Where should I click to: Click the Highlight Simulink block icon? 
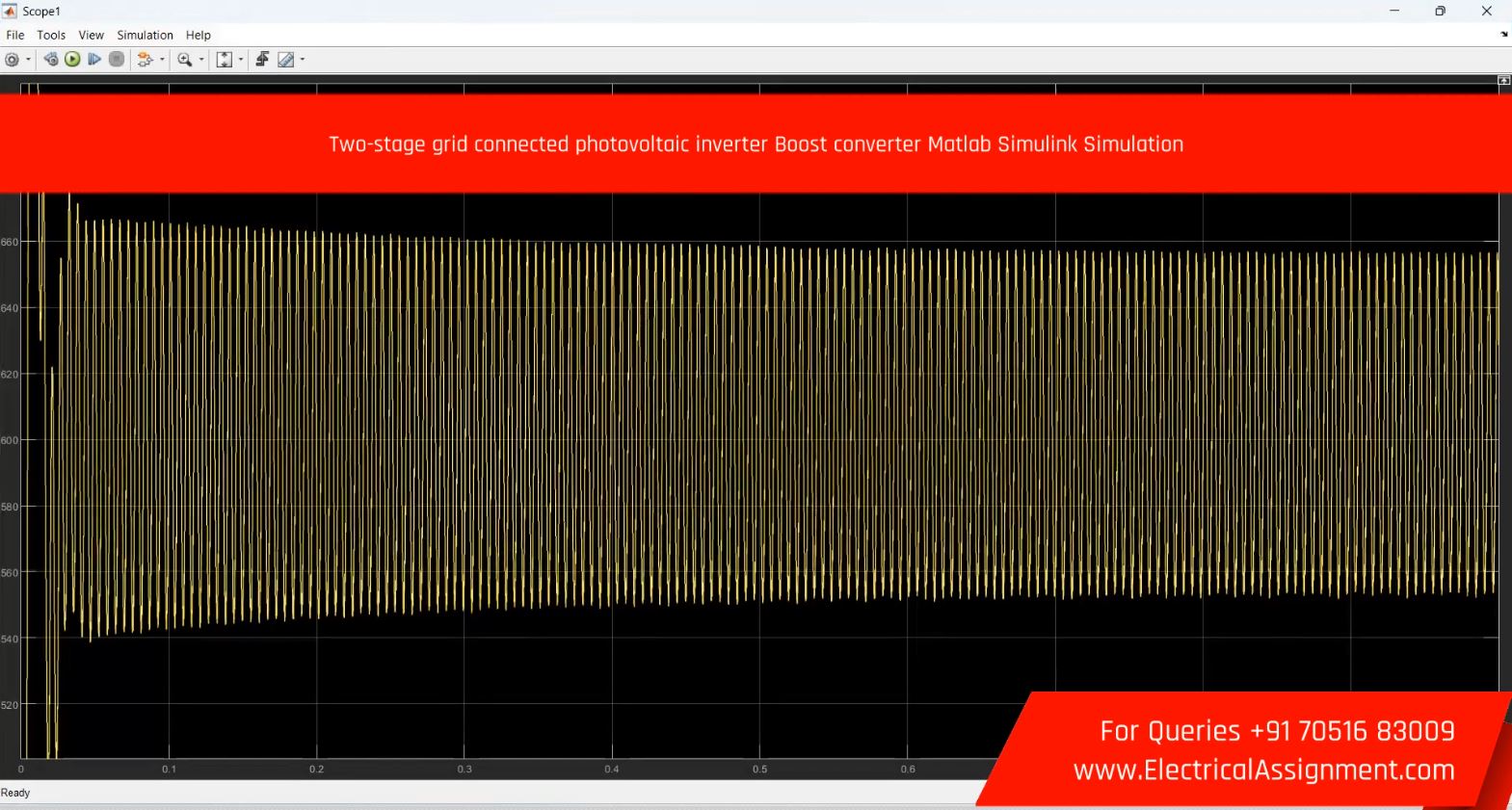[x=145, y=60]
